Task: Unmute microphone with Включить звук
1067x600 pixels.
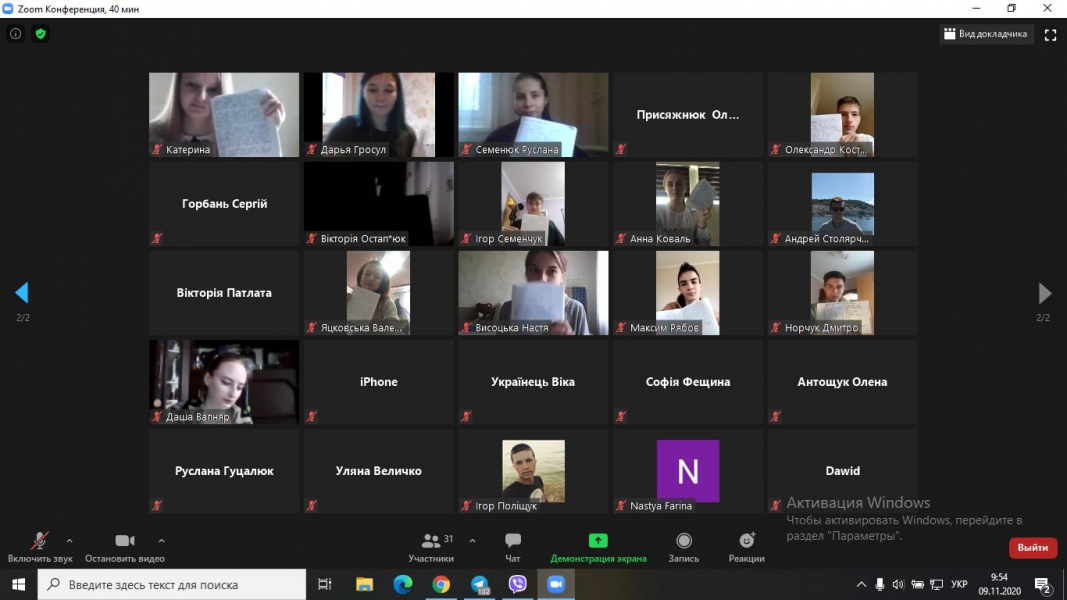Action: click(40, 541)
